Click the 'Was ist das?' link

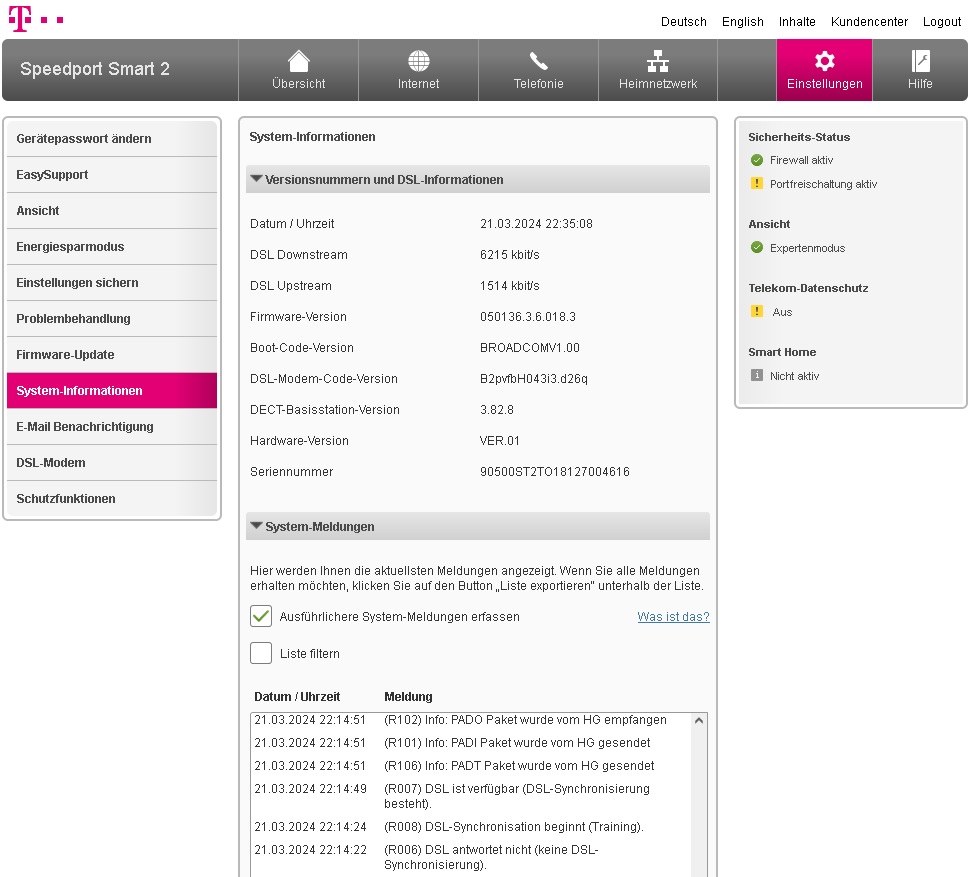[x=673, y=617]
